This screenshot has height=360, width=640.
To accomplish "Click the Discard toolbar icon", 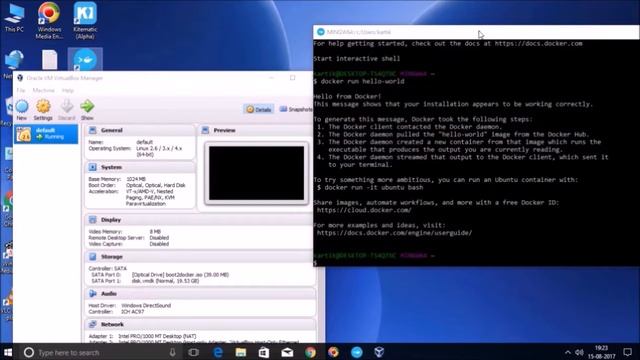I will pyautogui.click(x=67, y=107).
